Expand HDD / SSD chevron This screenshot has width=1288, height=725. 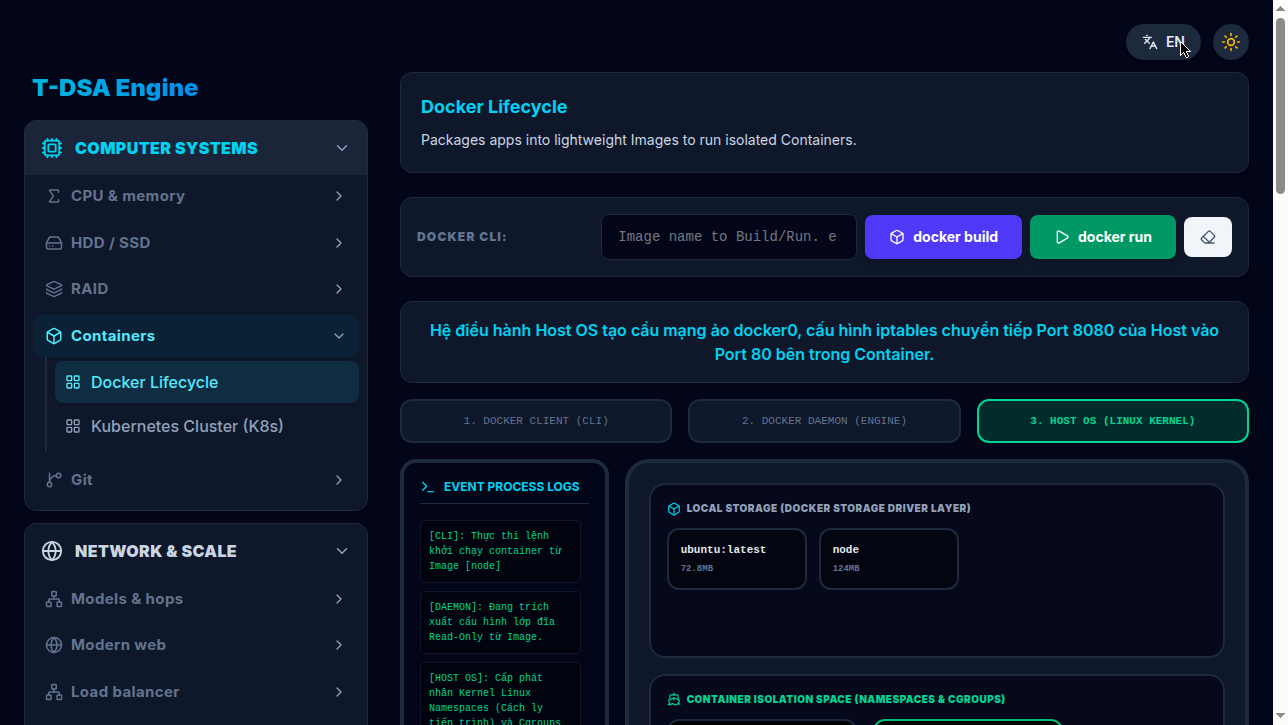pos(339,243)
